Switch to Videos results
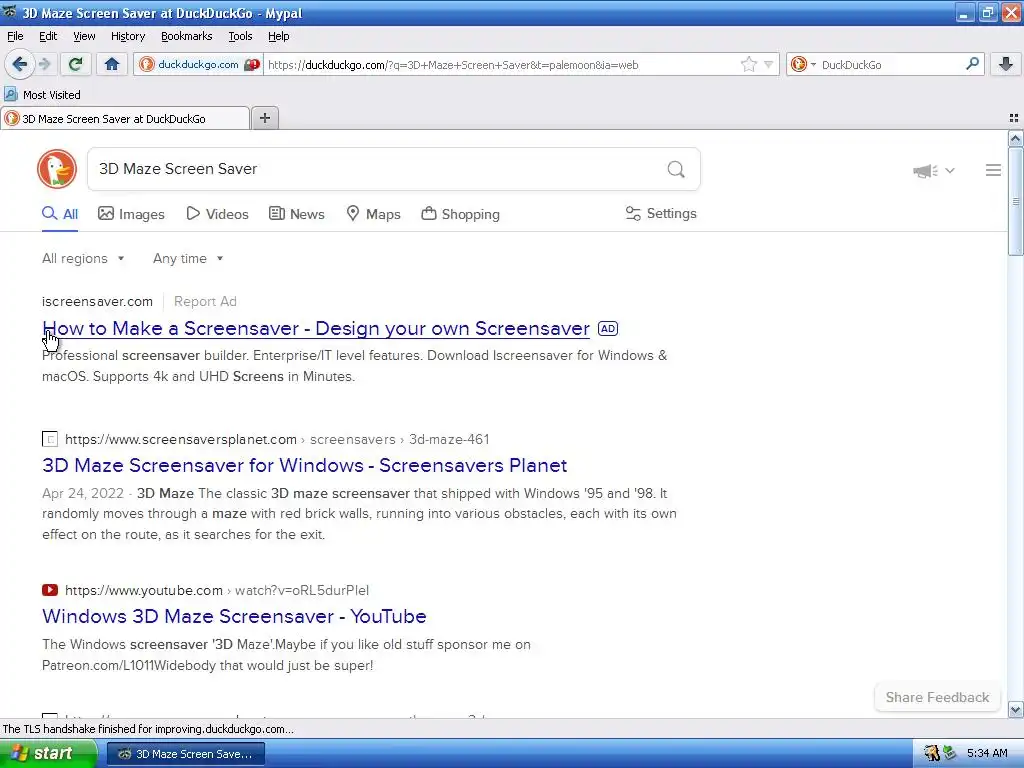The image size is (1024, 768). click(x=217, y=214)
